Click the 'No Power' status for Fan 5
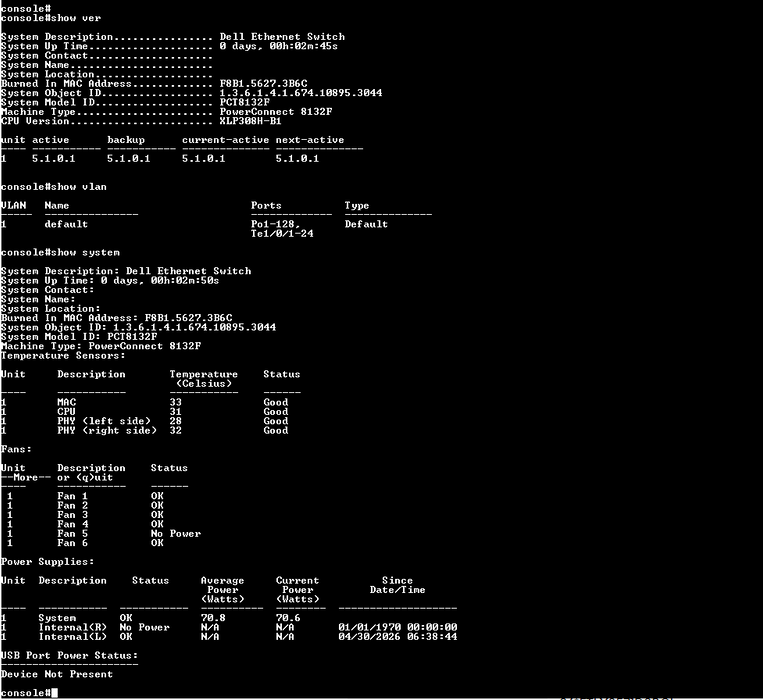763x700 pixels. tap(176, 534)
